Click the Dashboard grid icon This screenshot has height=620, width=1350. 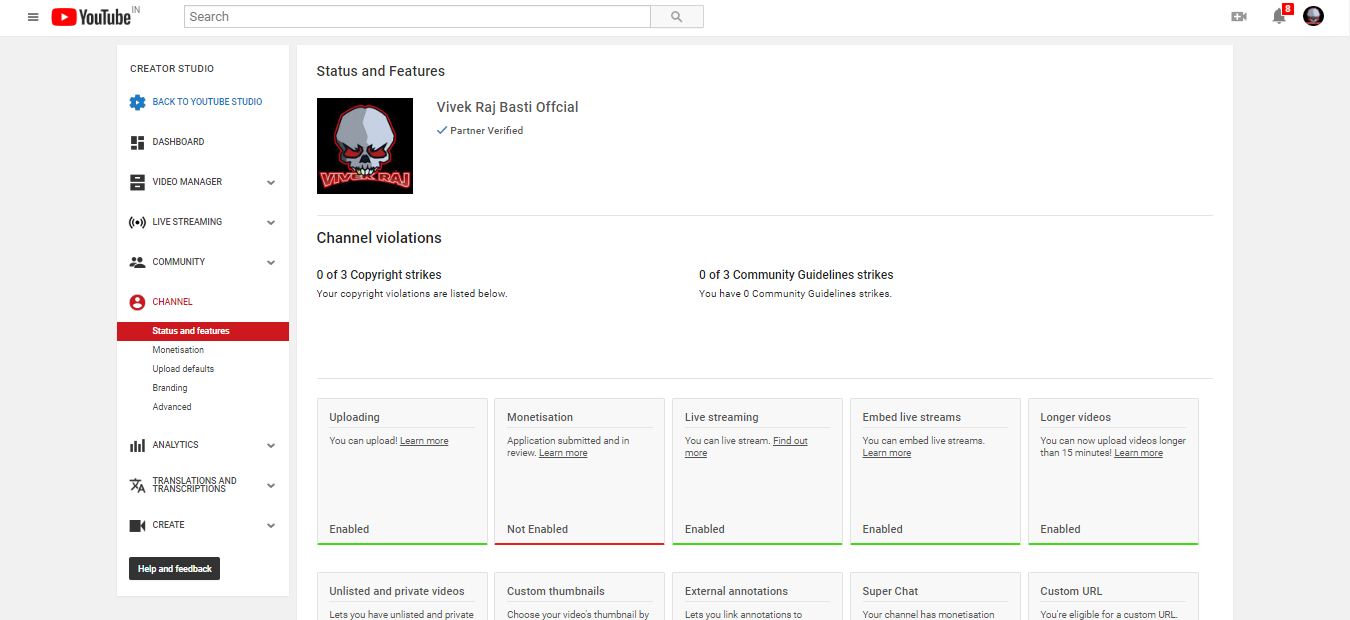click(x=137, y=142)
